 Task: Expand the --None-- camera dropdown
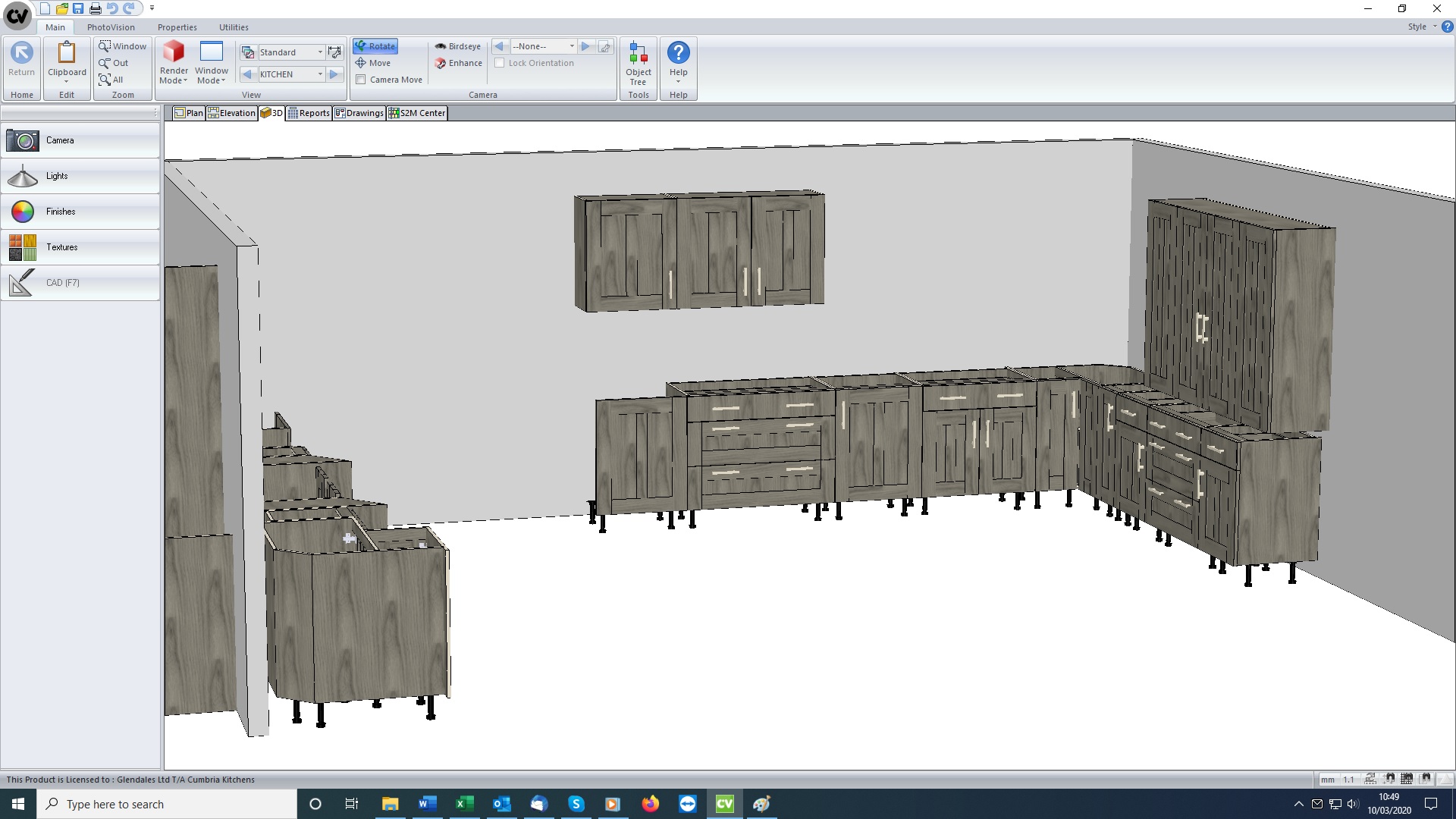pyautogui.click(x=572, y=46)
